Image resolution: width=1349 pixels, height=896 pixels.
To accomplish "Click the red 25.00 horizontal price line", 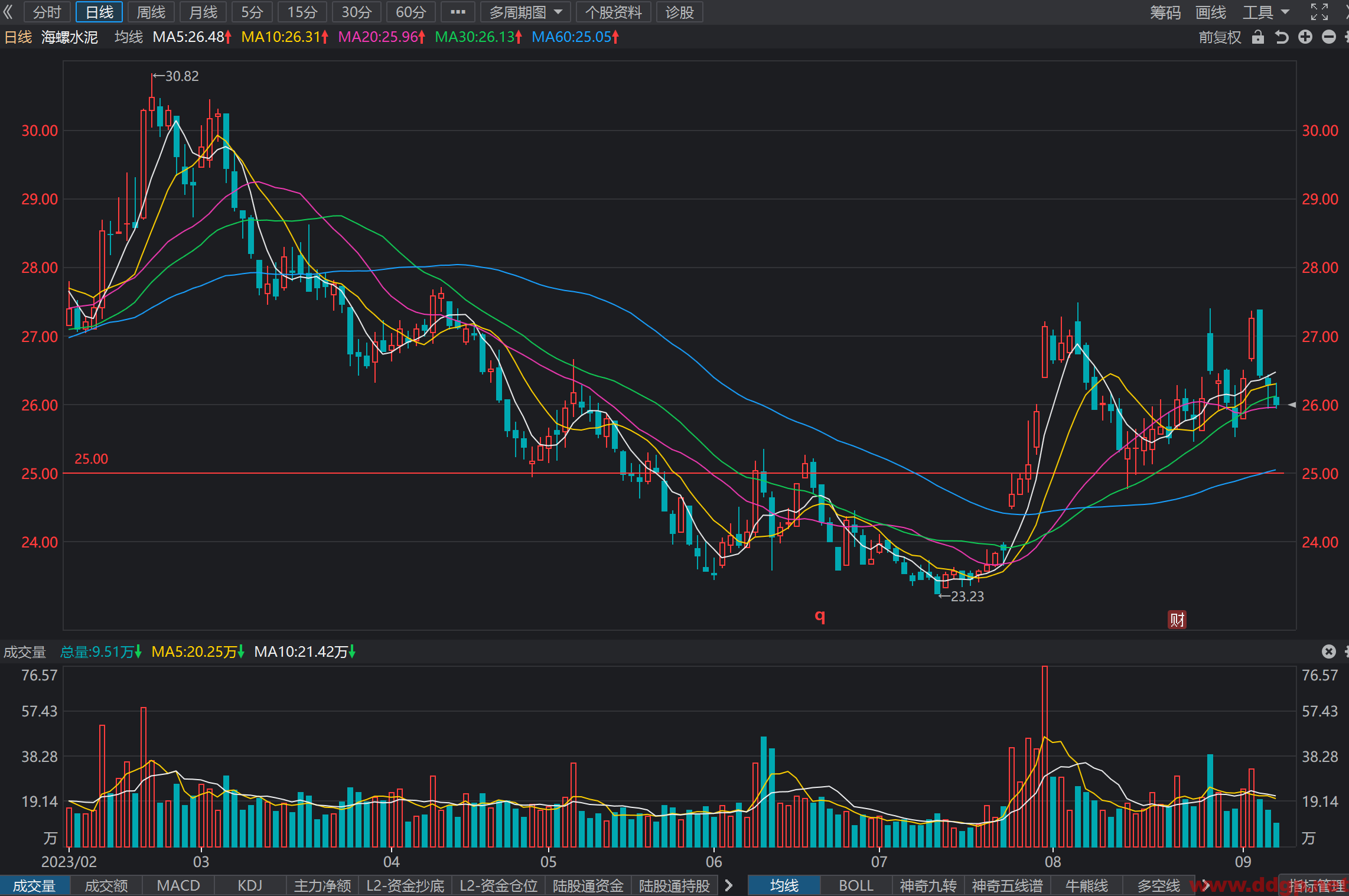I will (x=673, y=473).
